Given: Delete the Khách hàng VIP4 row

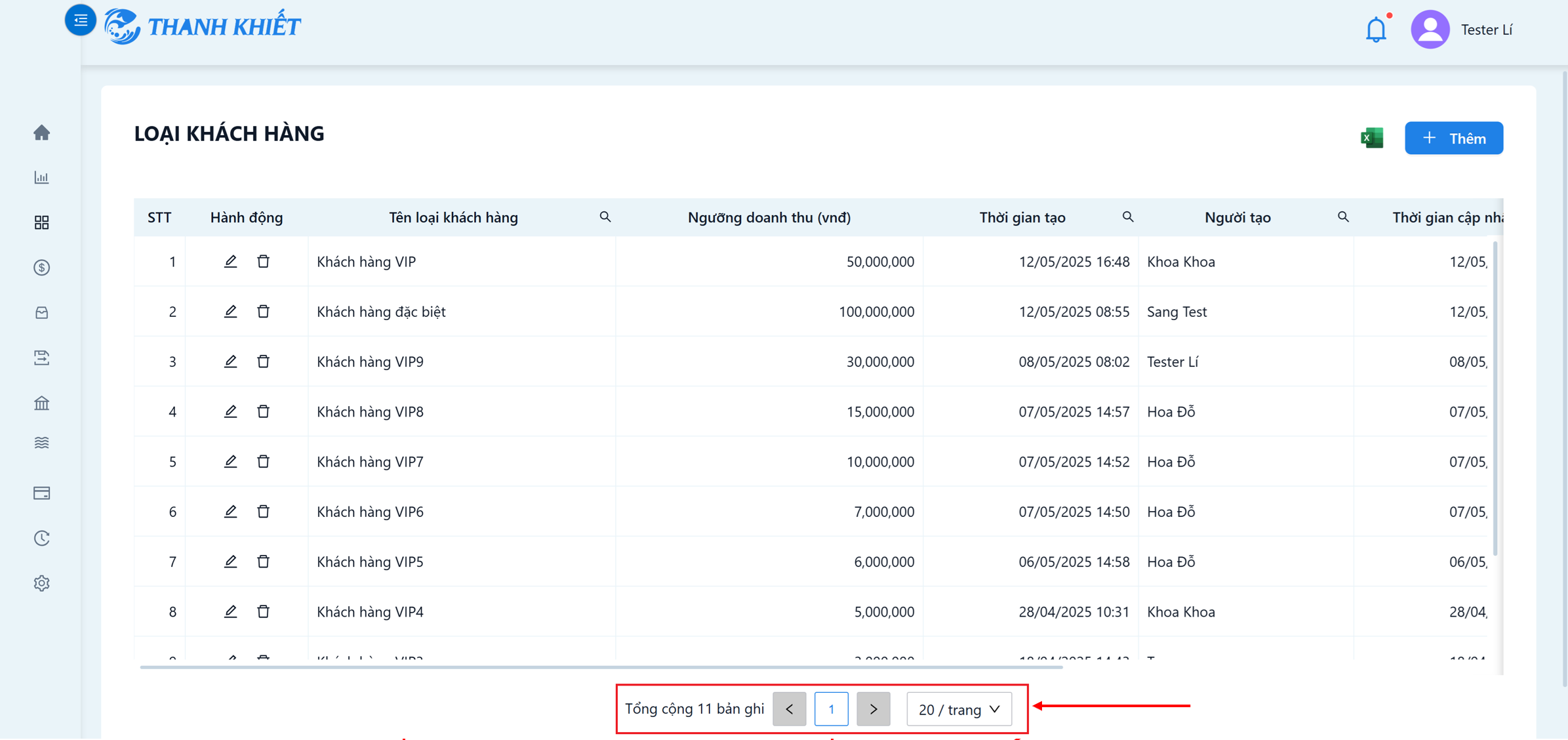Looking at the screenshot, I should pyautogui.click(x=263, y=611).
